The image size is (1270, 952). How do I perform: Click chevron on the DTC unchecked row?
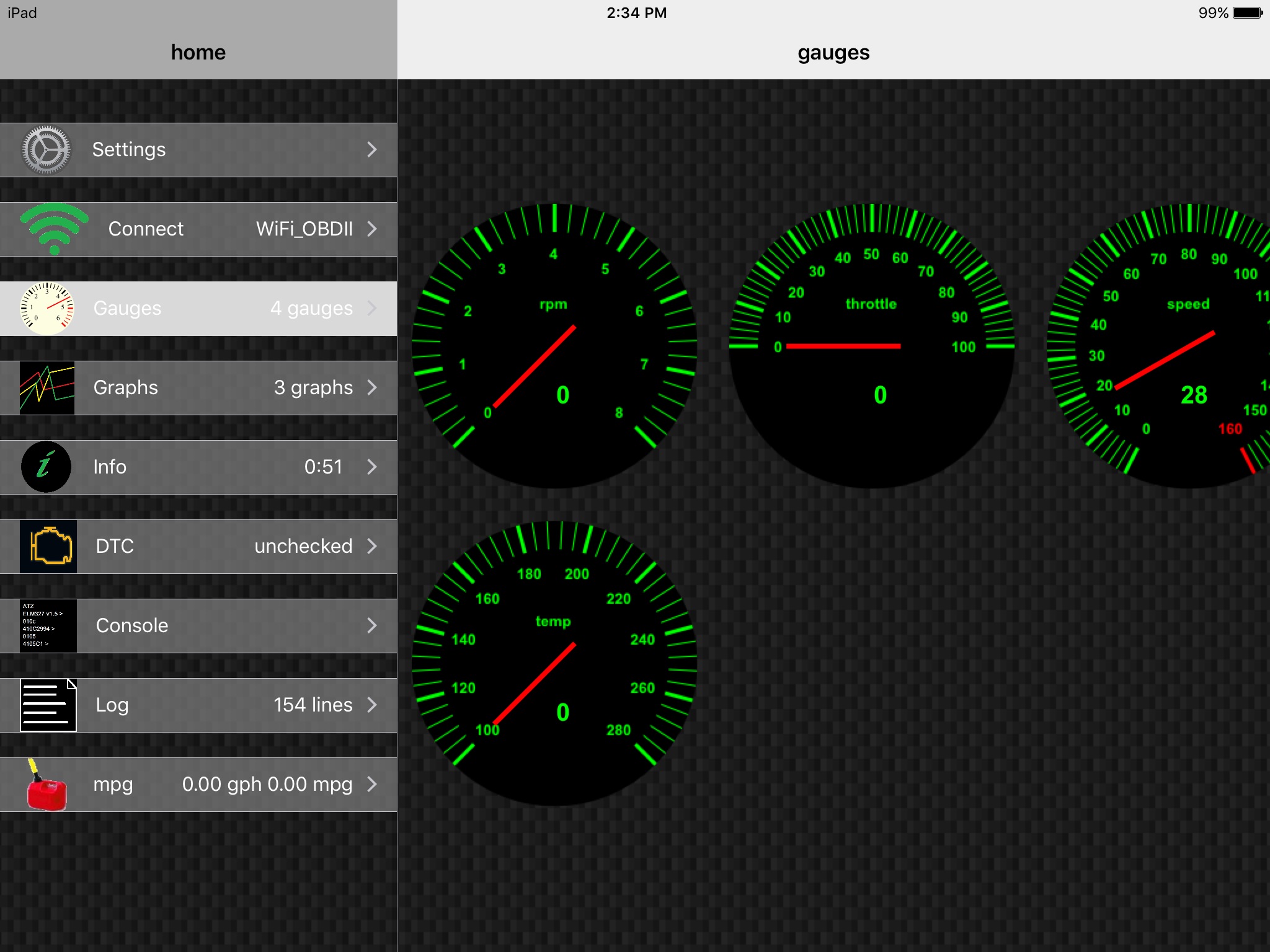[x=372, y=546]
